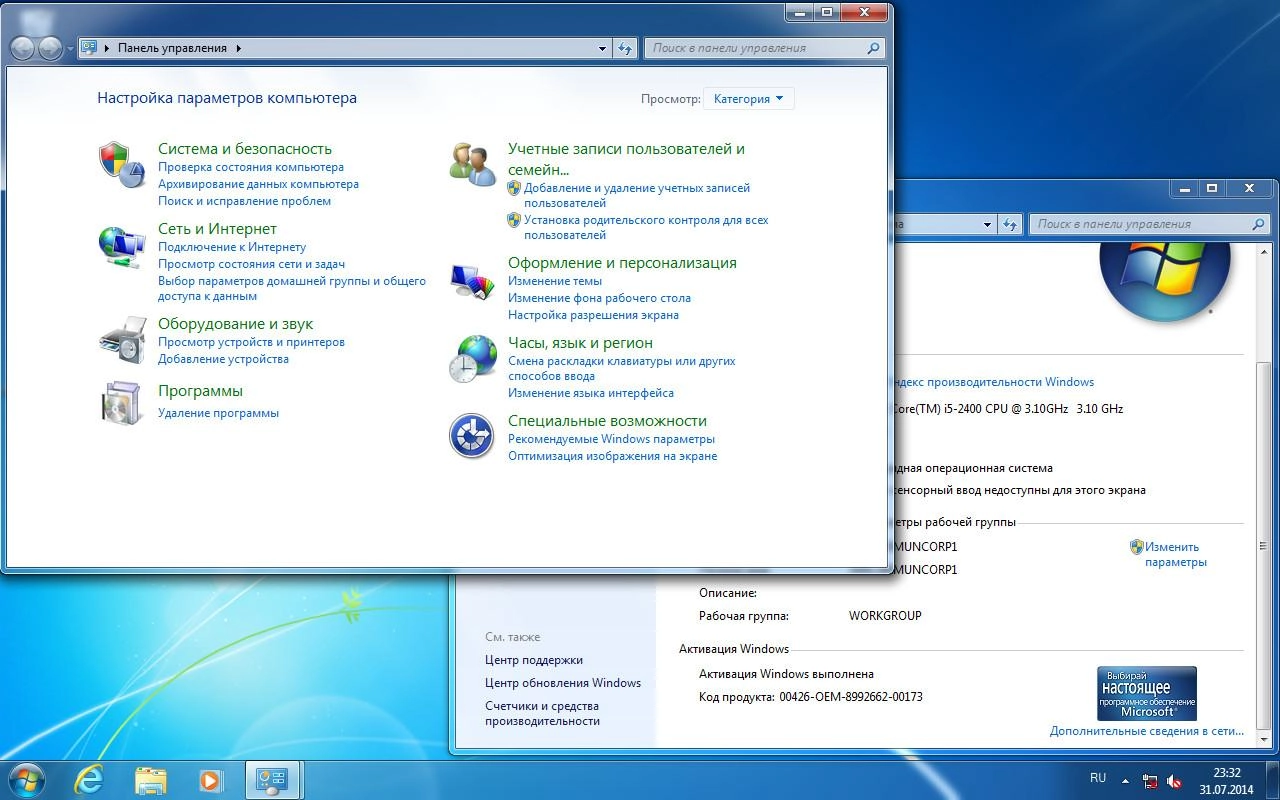
Task: Expand the root arrow before Панель управления breadcrumb
Action: [107, 48]
